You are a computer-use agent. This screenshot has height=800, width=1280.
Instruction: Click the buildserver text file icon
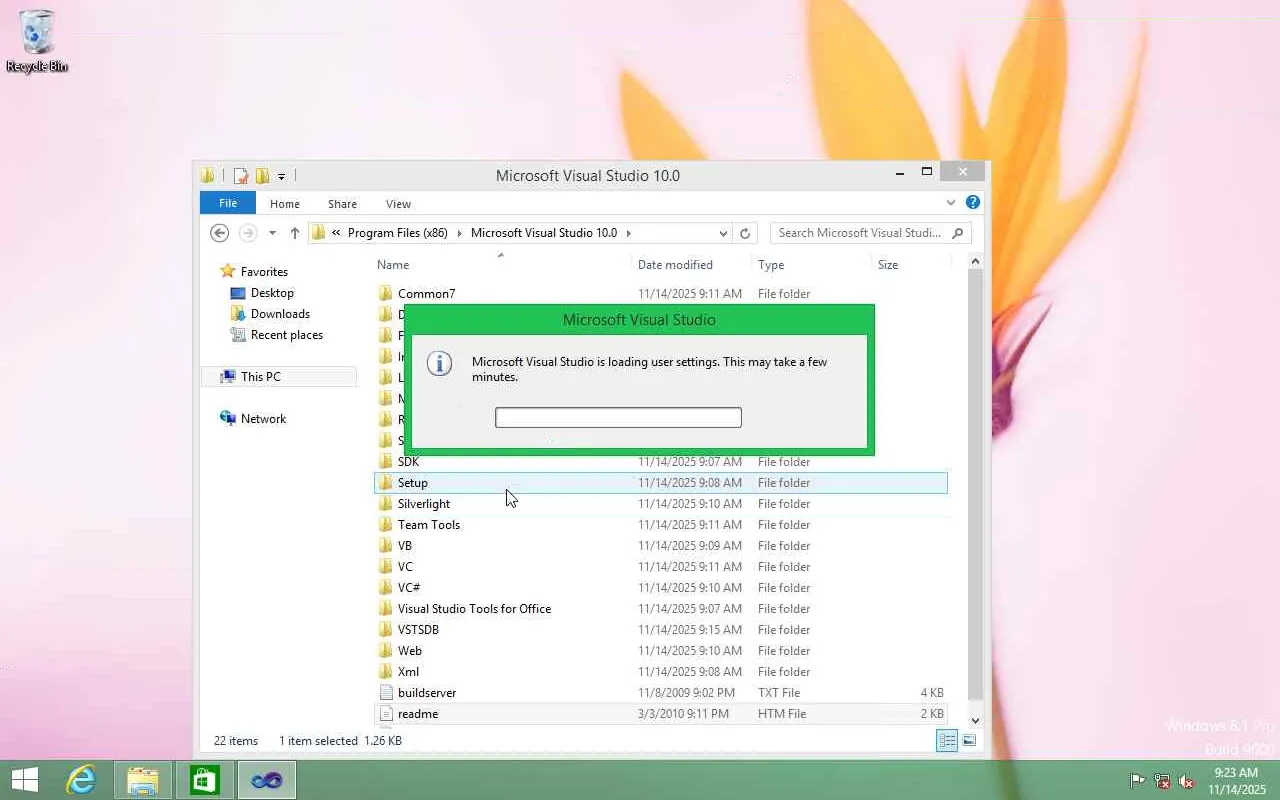(x=386, y=693)
